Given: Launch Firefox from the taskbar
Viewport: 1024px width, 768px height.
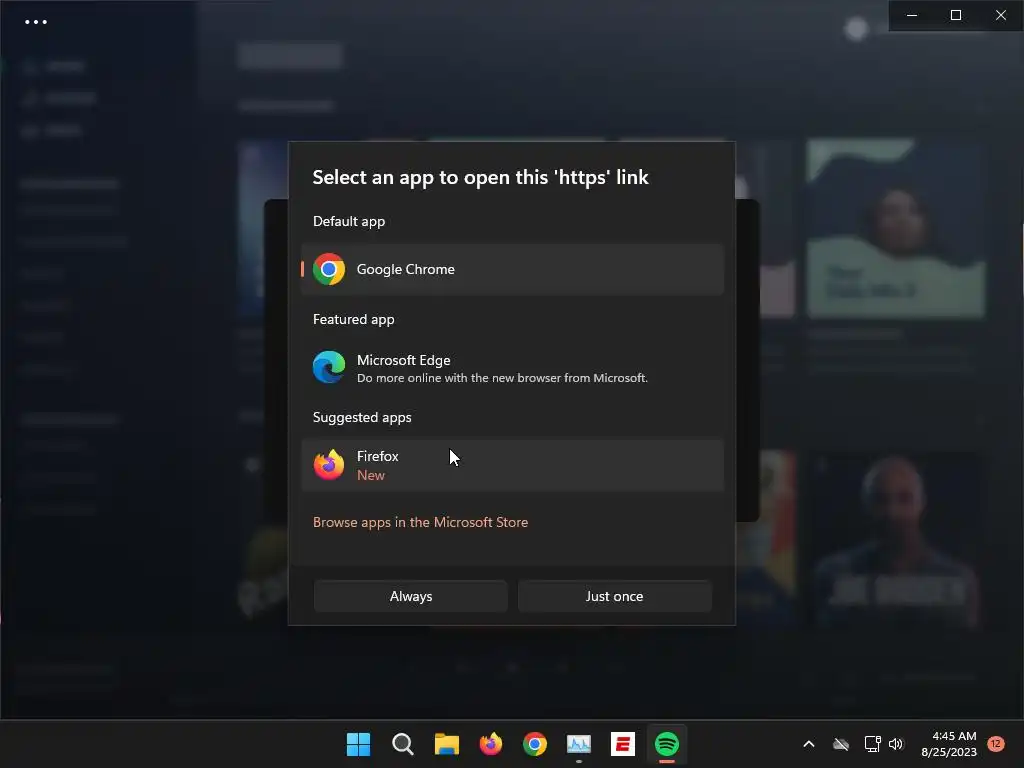Looking at the screenshot, I should [490, 744].
